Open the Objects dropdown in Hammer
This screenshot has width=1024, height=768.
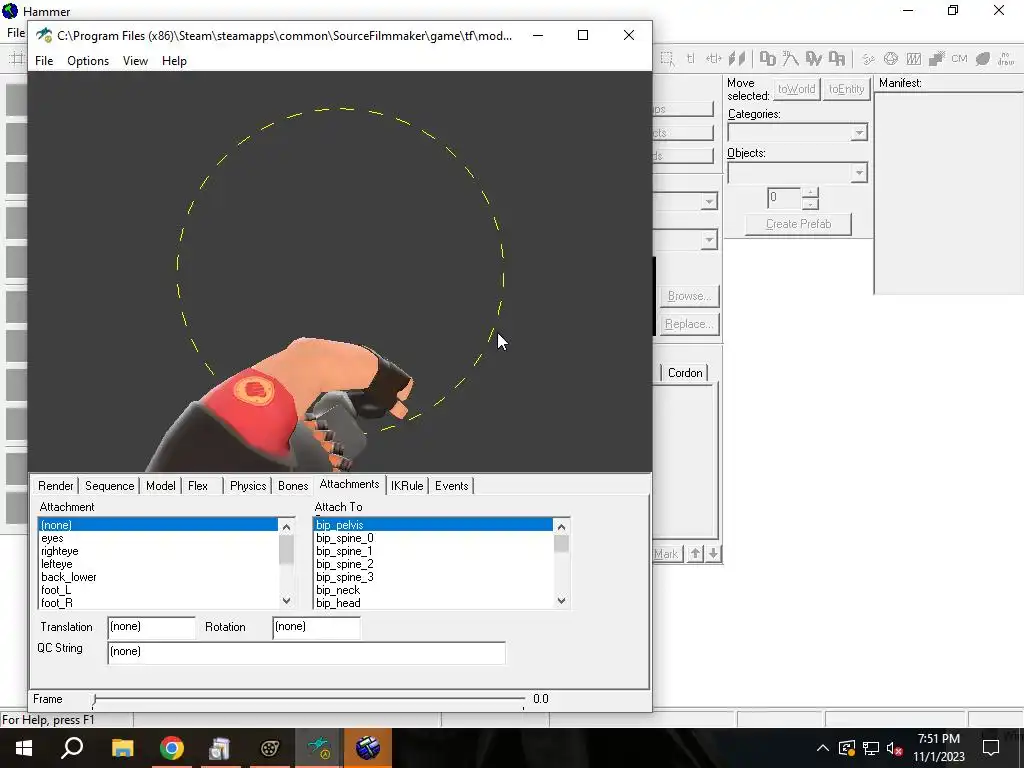[x=859, y=172]
